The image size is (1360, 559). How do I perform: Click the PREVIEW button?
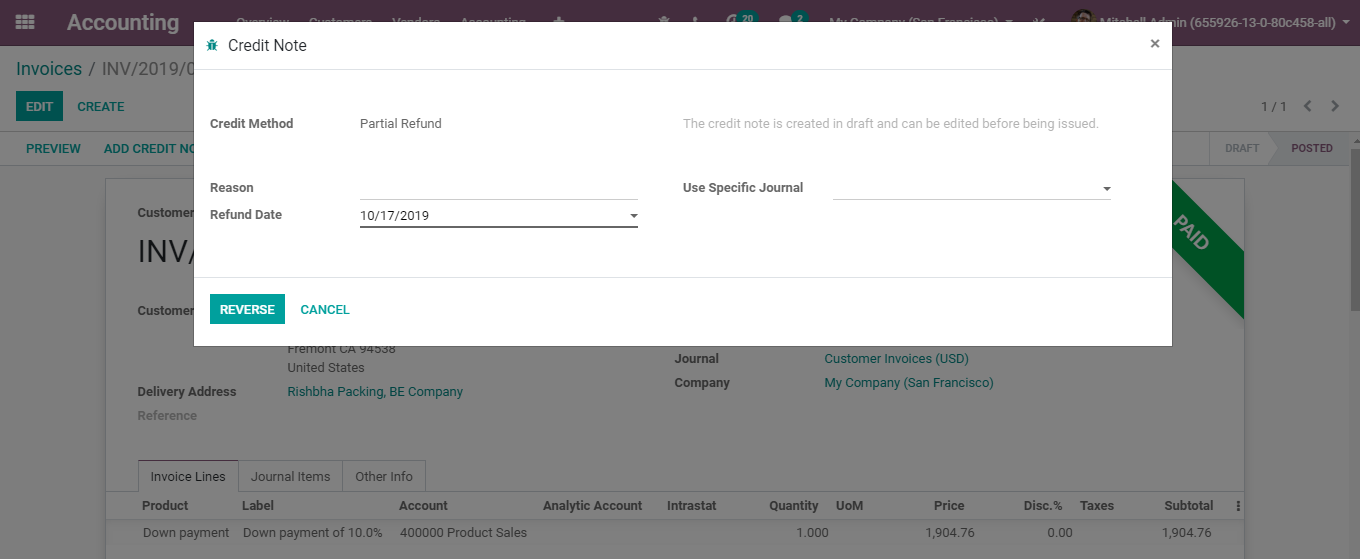(x=53, y=148)
